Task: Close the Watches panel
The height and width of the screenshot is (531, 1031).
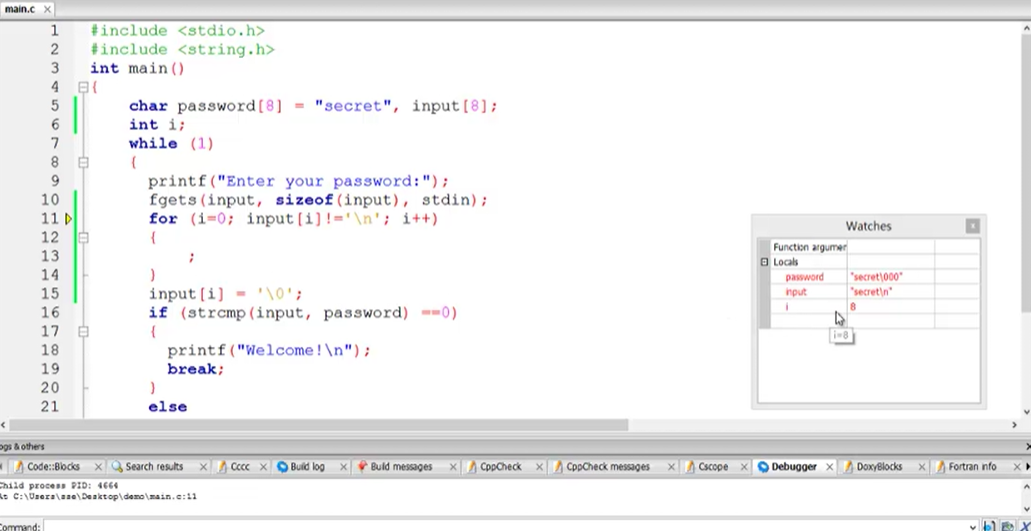Action: [x=972, y=226]
